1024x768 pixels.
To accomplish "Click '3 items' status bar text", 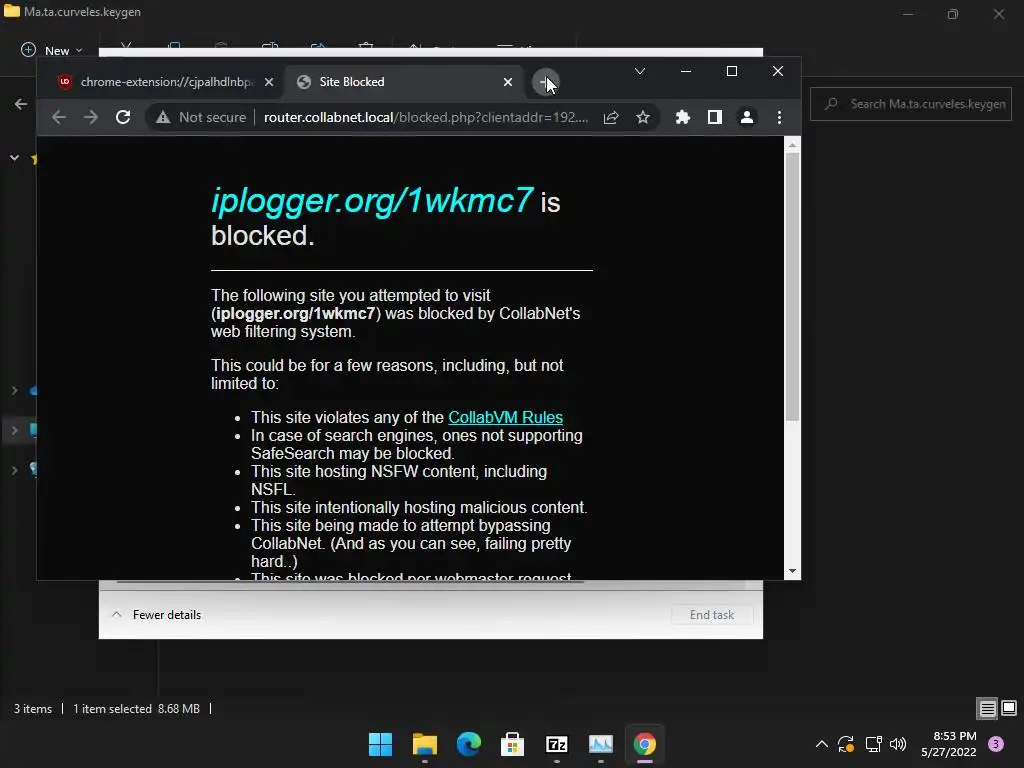I will pyautogui.click(x=33, y=709).
